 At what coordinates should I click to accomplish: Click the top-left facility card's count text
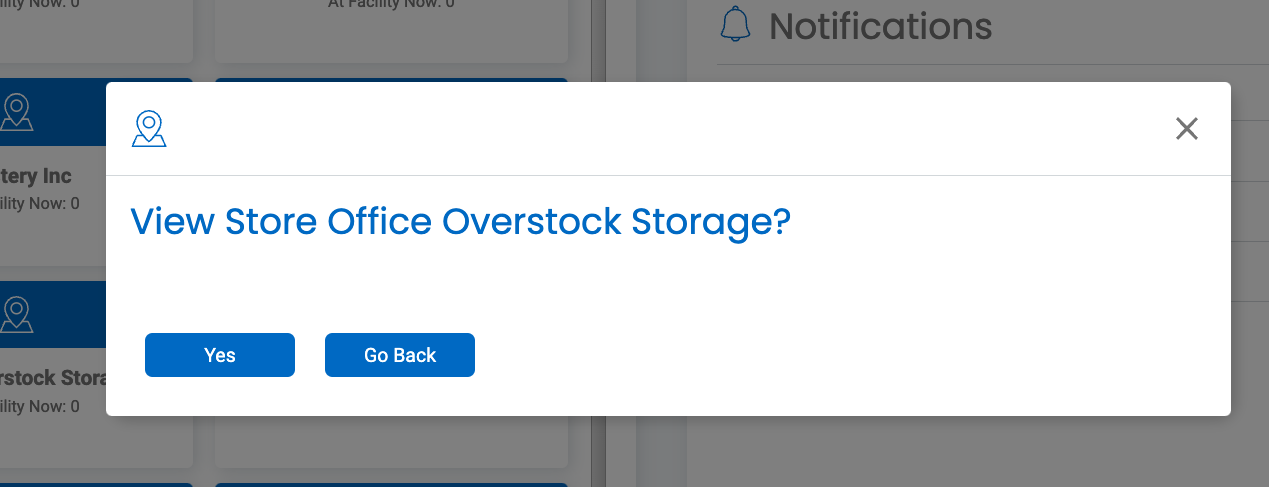click(x=40, y=4)
